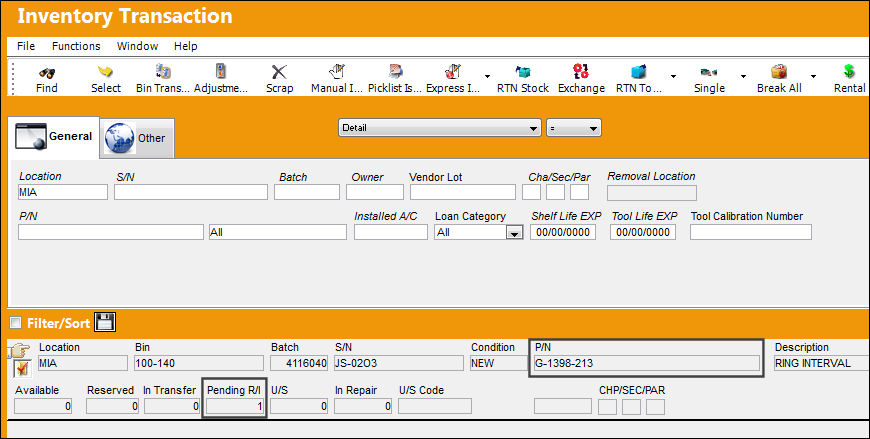Click the In Transfer quantity field

click(x=172, y=406)
